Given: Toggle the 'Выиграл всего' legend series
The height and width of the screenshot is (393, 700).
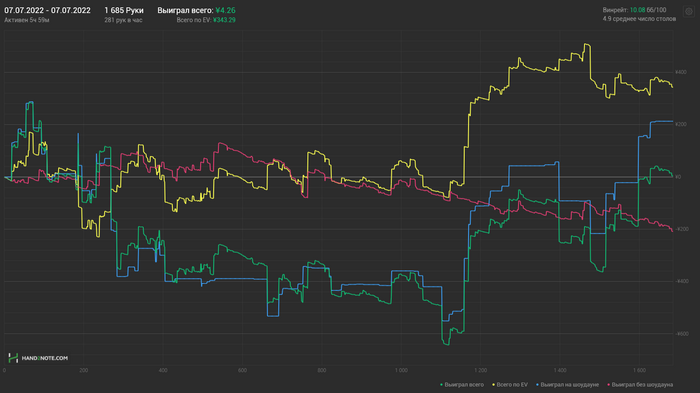Looking at the screenshot, I should coord(462,385).
